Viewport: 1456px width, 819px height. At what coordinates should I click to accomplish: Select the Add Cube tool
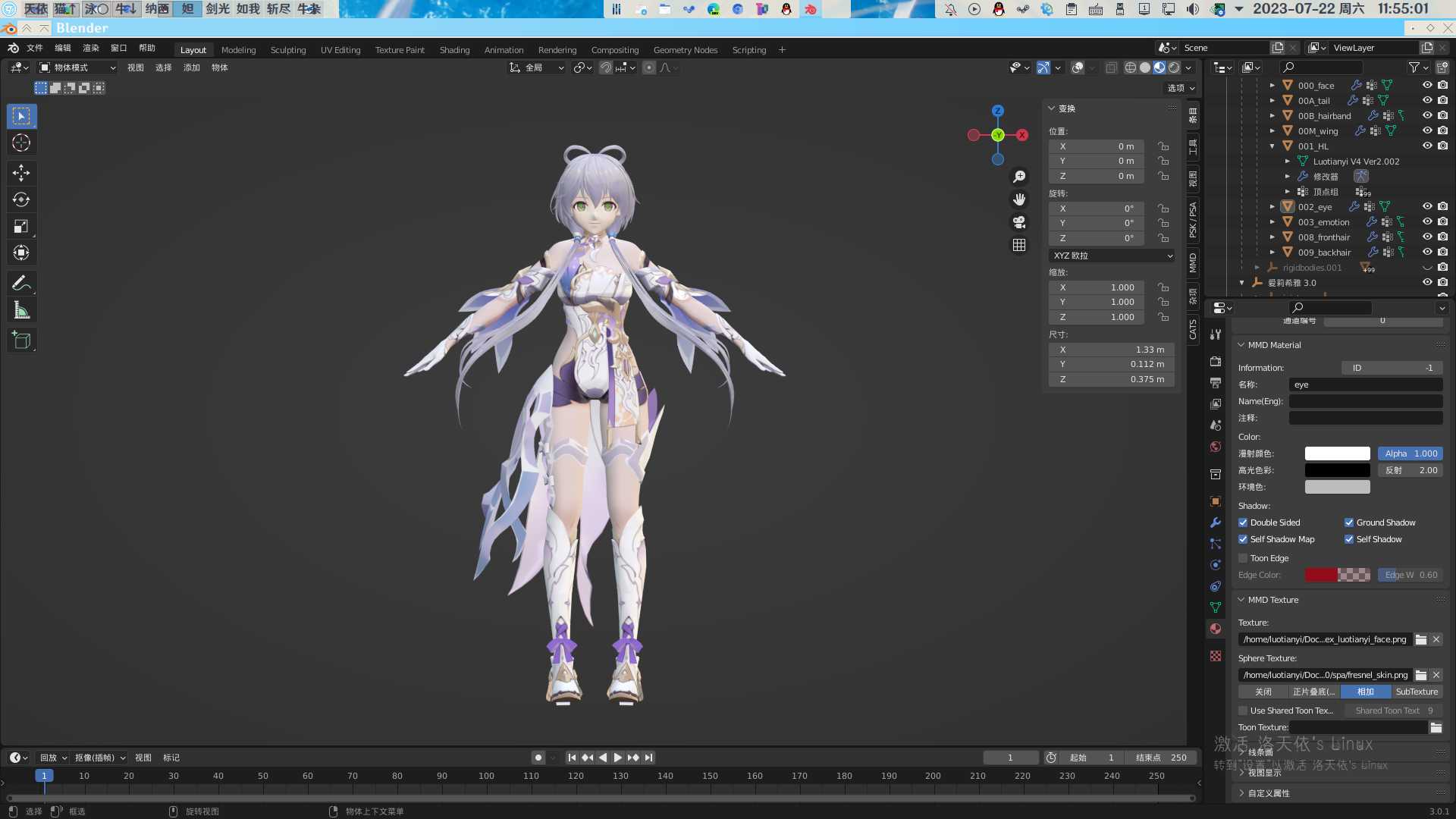pos(21,340)
